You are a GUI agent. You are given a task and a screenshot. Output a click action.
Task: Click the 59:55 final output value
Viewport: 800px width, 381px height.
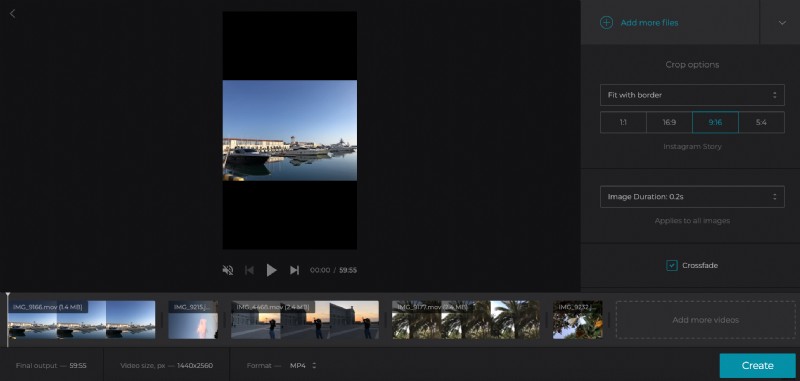pyautogui.click(x=78, y=366)
